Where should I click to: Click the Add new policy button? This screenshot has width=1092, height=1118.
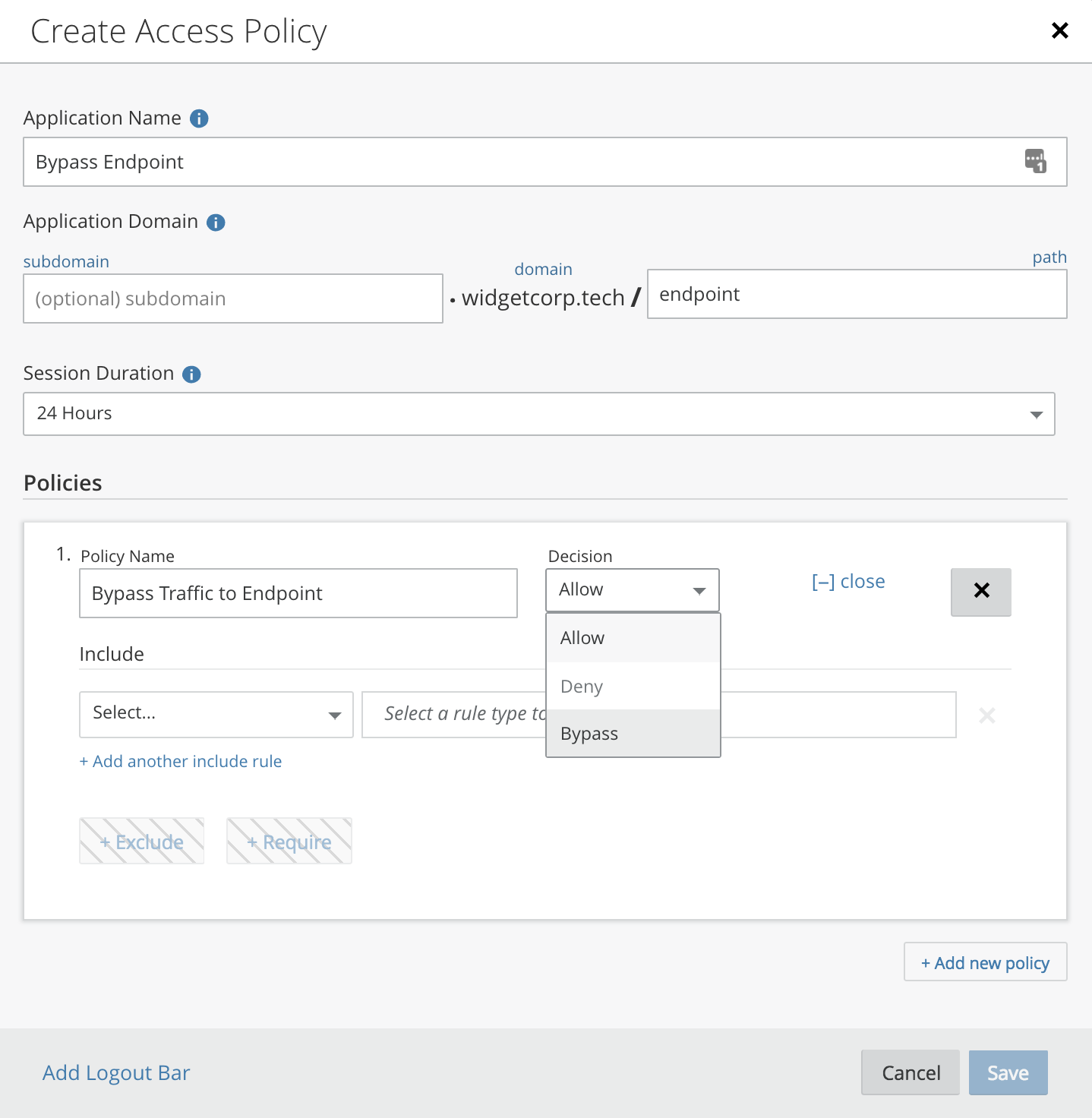click(x=985, y=962)
